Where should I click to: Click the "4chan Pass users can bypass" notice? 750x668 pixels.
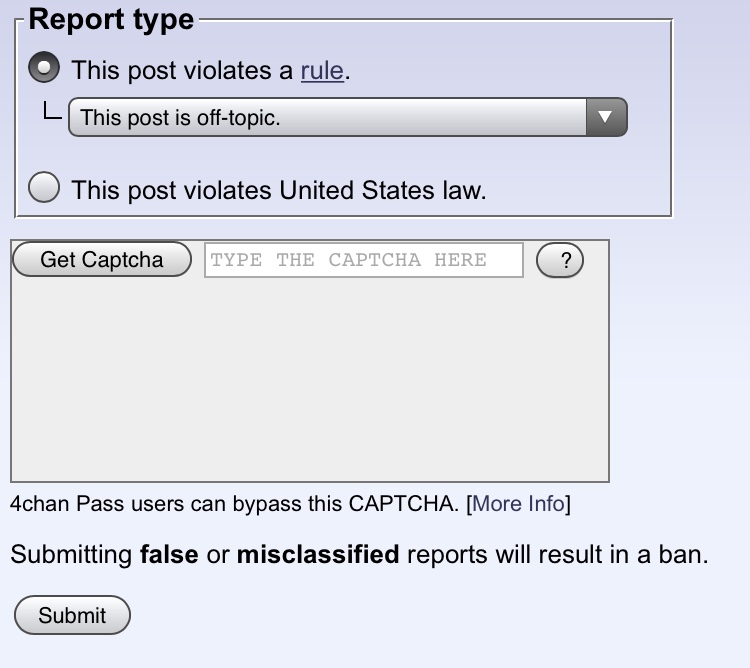click(x=235, y=503)
